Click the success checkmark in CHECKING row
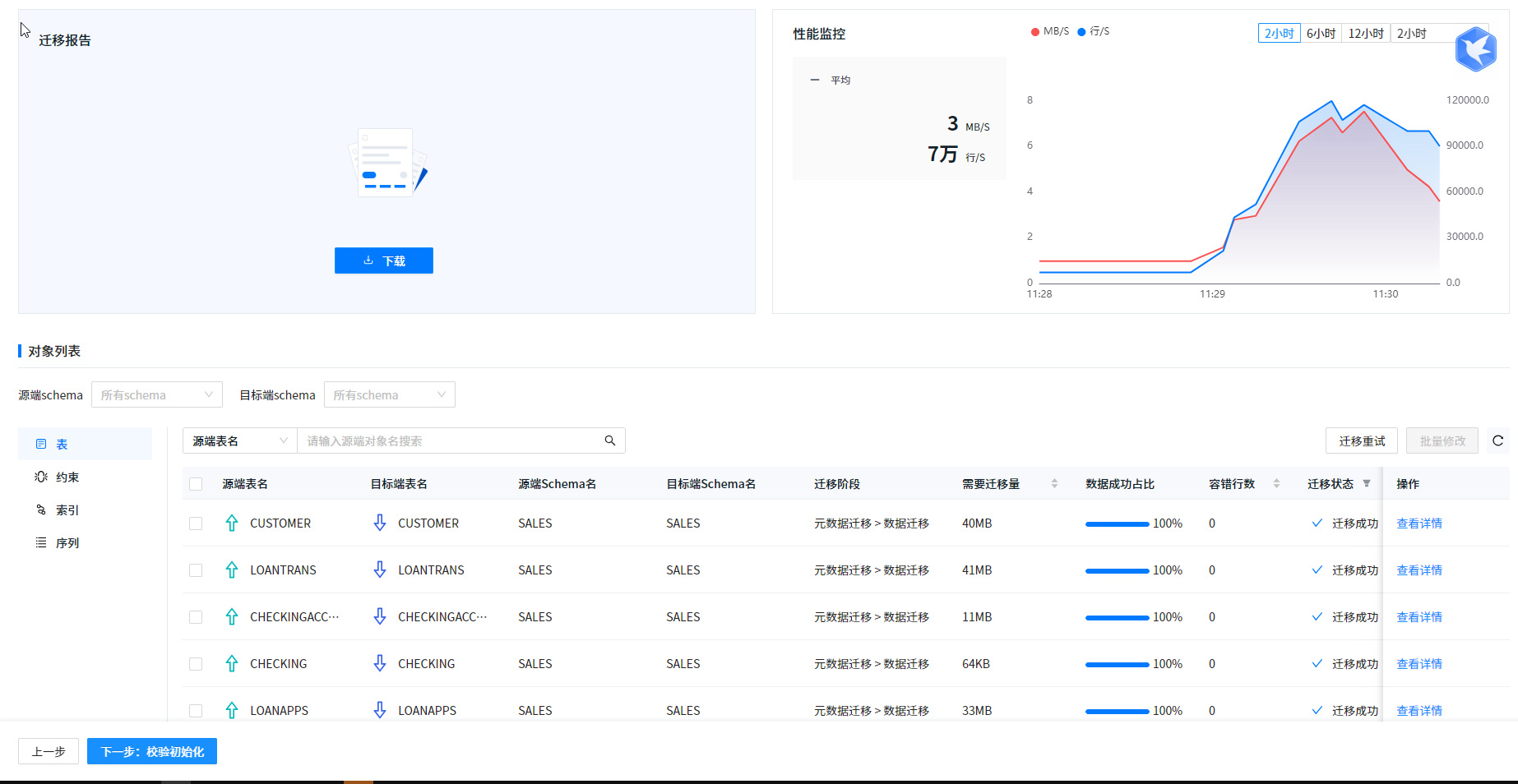The width and height of the screenshot is (1518, 784). coord(1317,663)
